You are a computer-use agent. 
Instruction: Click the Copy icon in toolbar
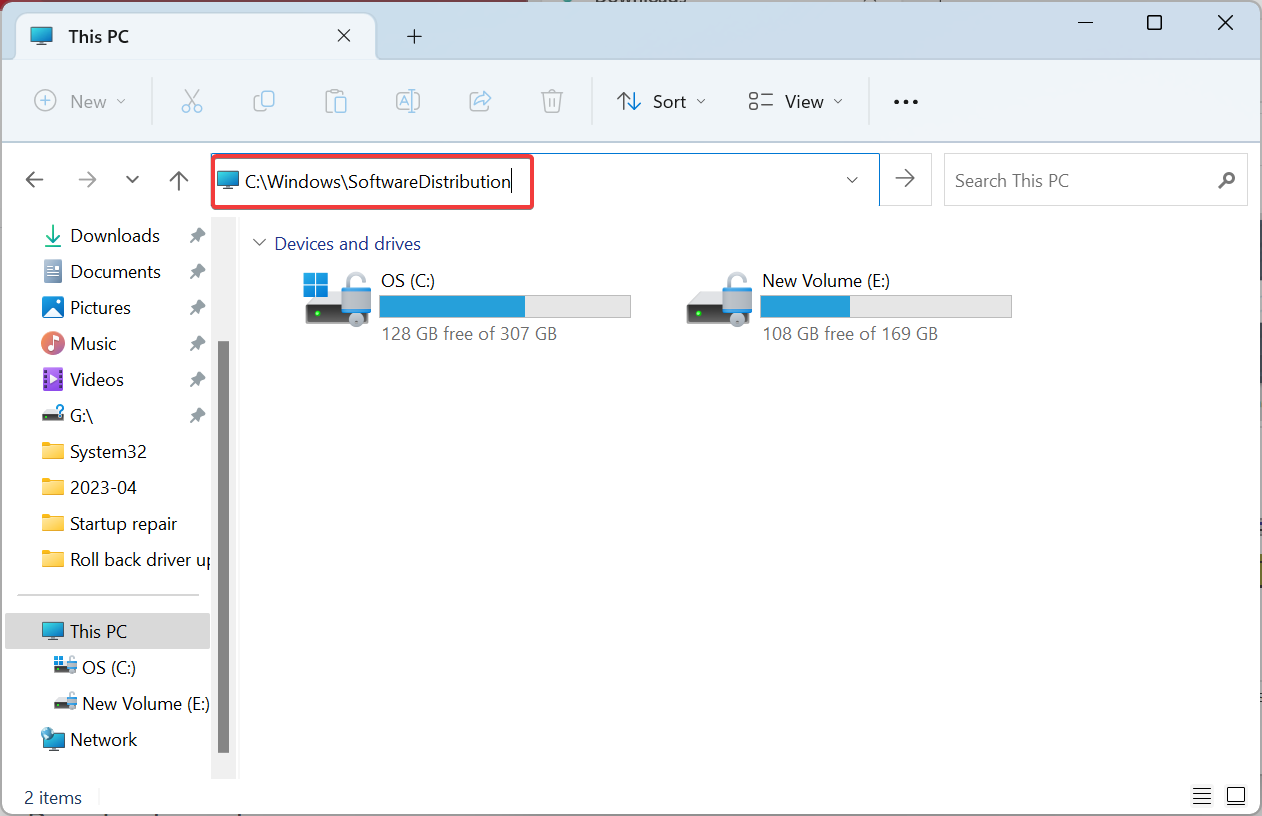point(264,101)
